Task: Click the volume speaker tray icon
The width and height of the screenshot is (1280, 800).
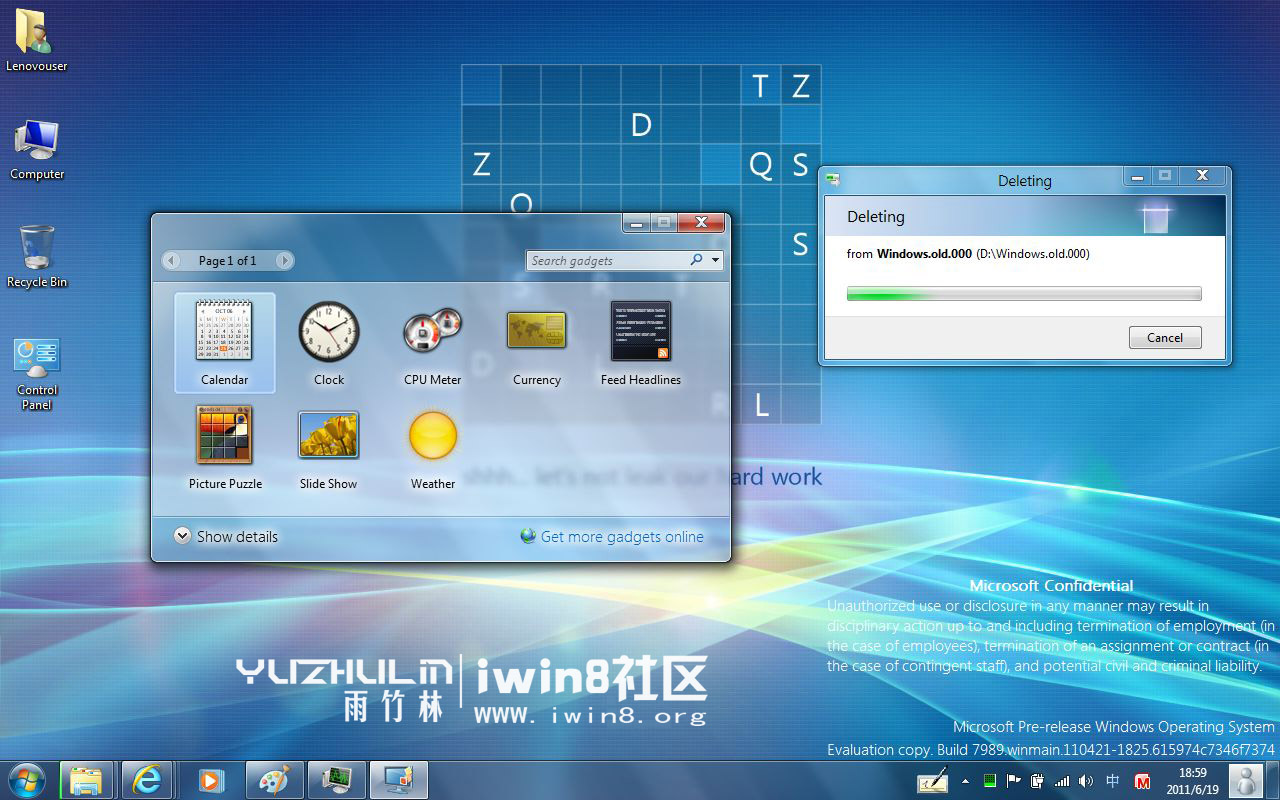Action: coord(1086,781)
